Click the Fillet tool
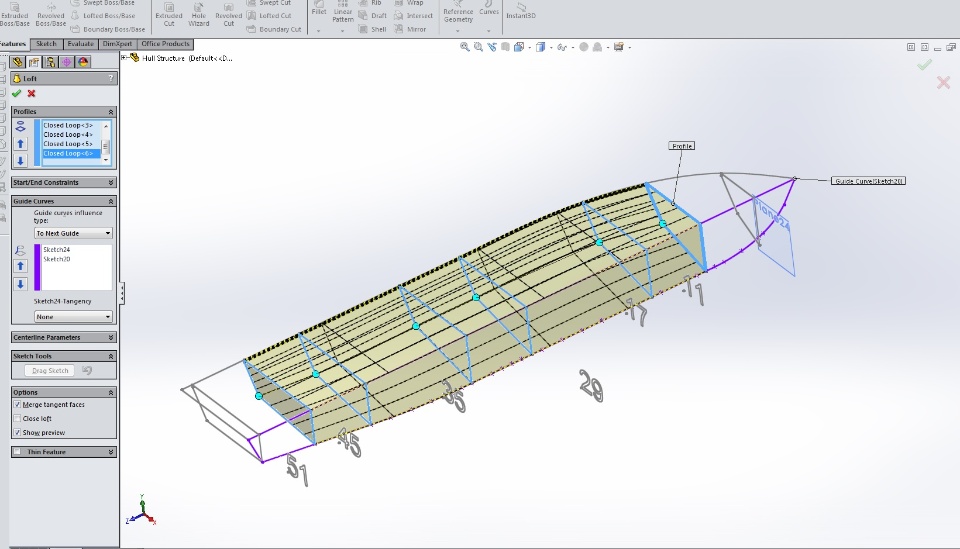Viewport: 960px width, 549px height. tap(319, 9)
